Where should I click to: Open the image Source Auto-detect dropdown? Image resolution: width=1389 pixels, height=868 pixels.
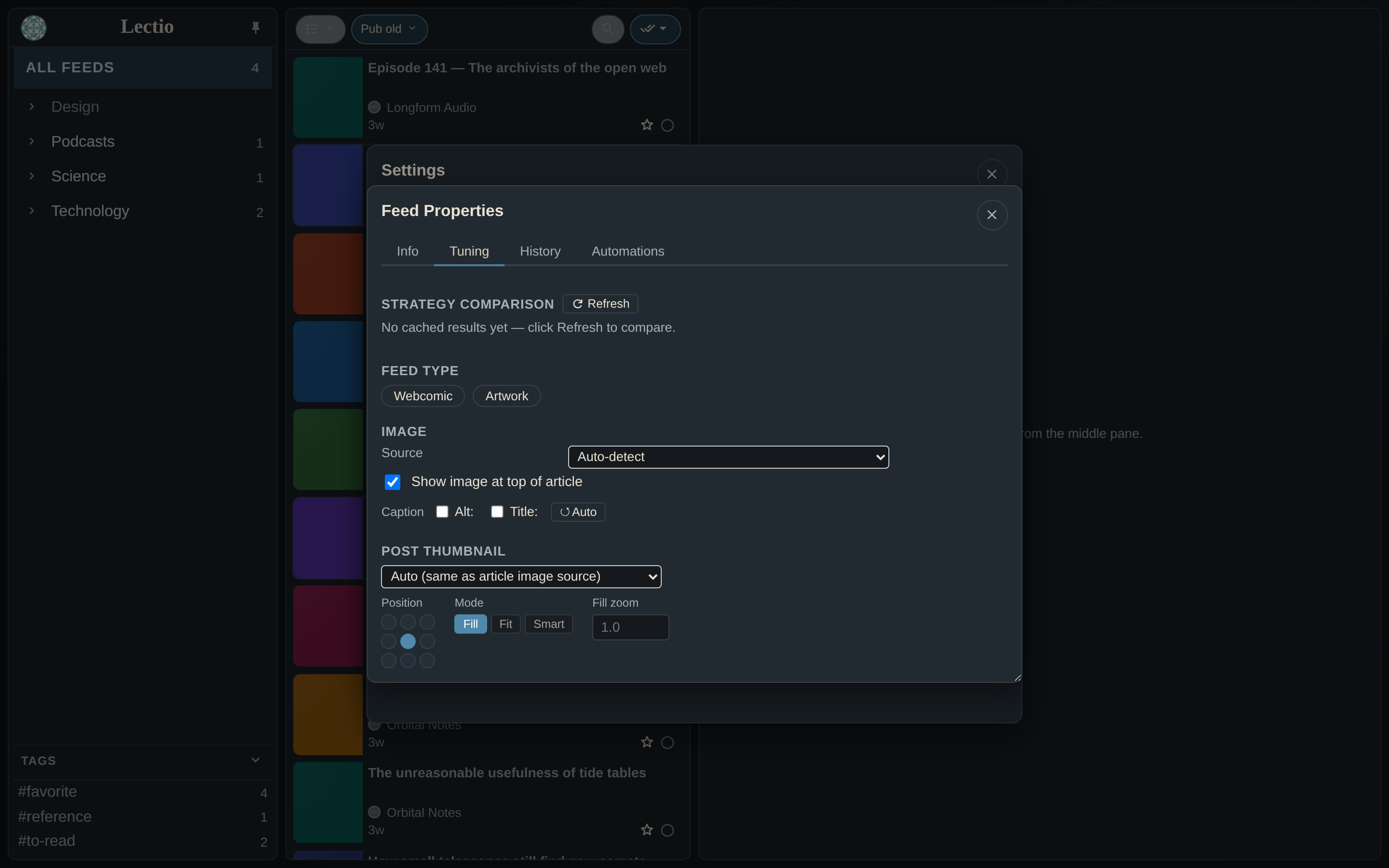coord(728,457)
